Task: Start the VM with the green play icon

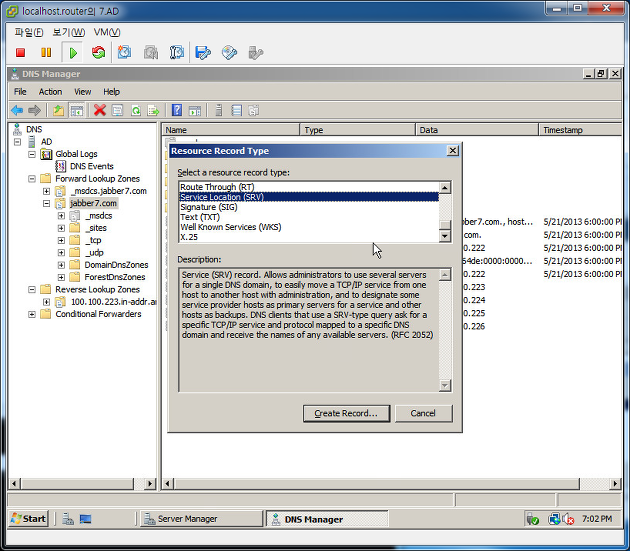Action: [x=73, y=53]
